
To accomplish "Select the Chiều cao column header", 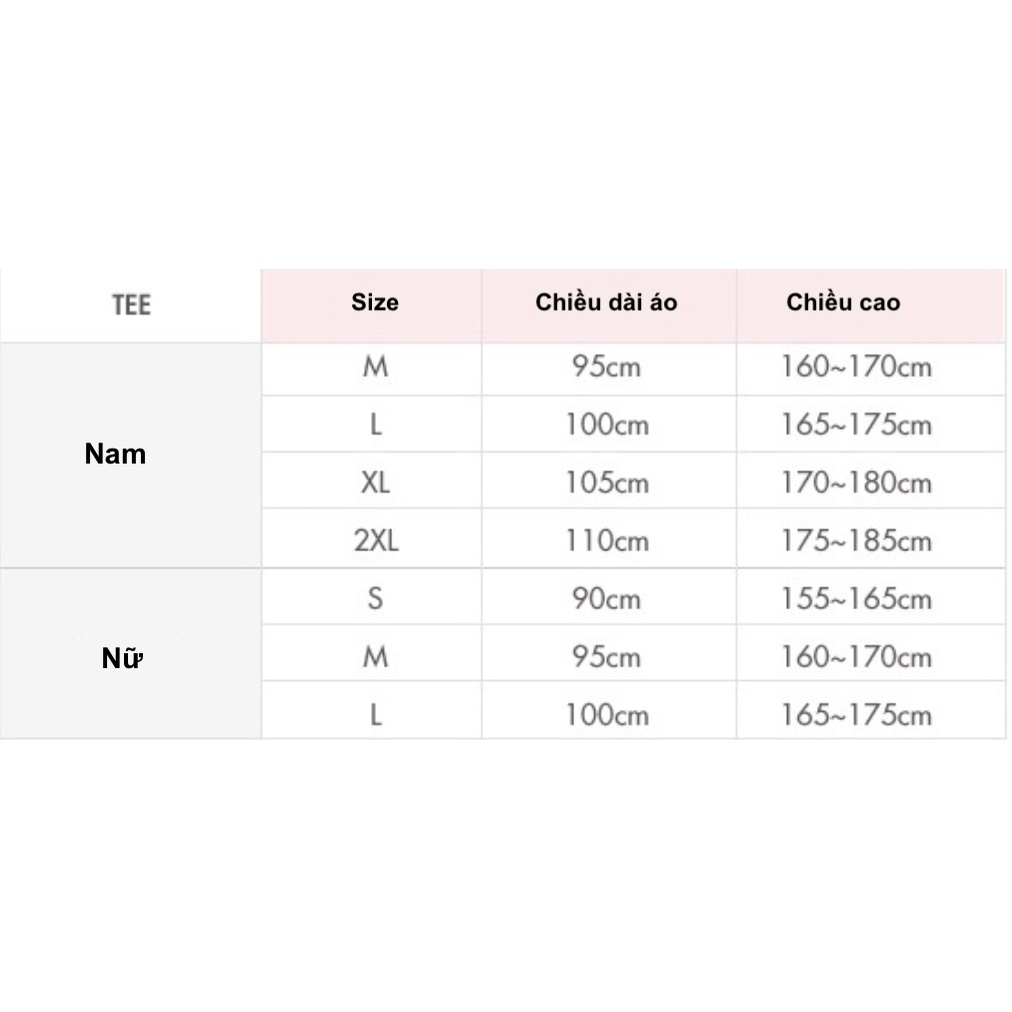I will click(843, 302).
